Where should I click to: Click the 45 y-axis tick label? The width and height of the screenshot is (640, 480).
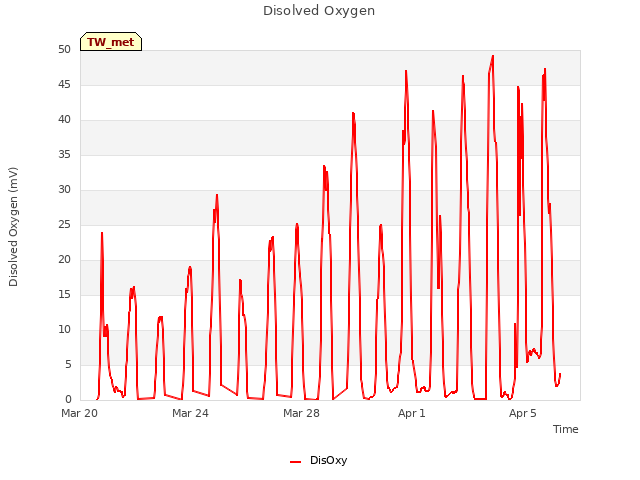pos(64,84)
